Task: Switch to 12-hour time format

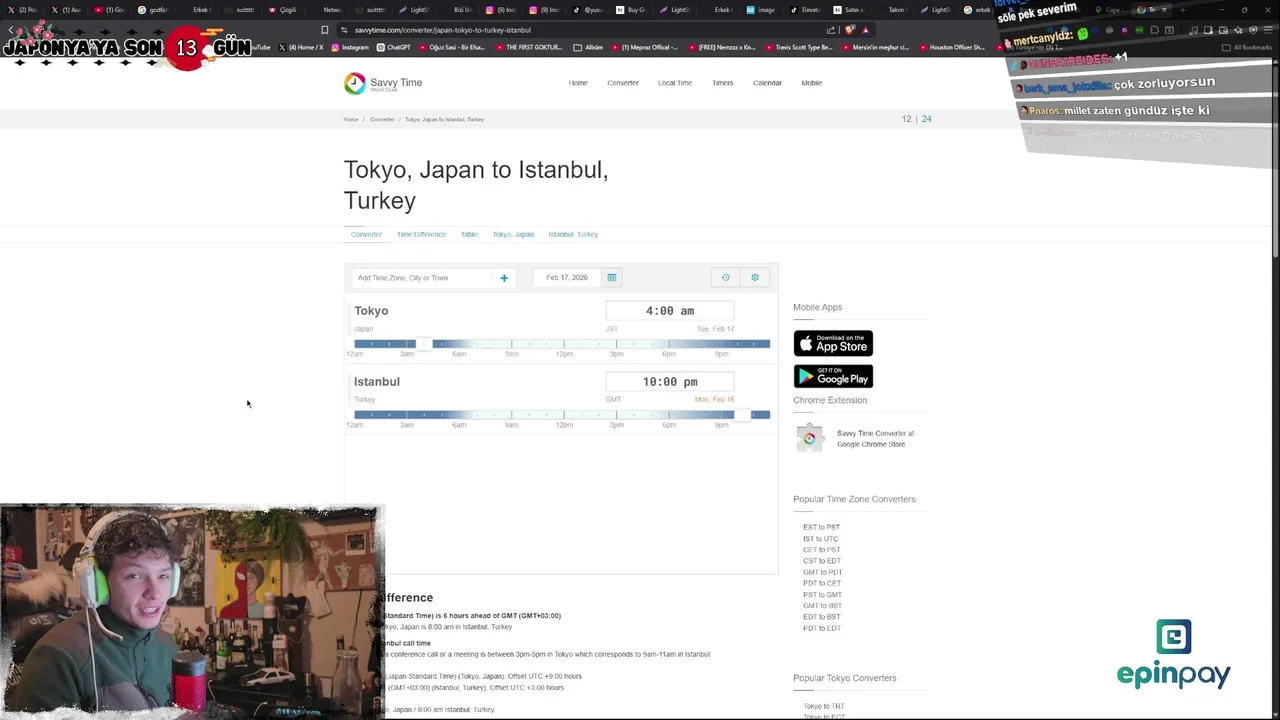Action: pyautogui.click(x=906, y=119)
